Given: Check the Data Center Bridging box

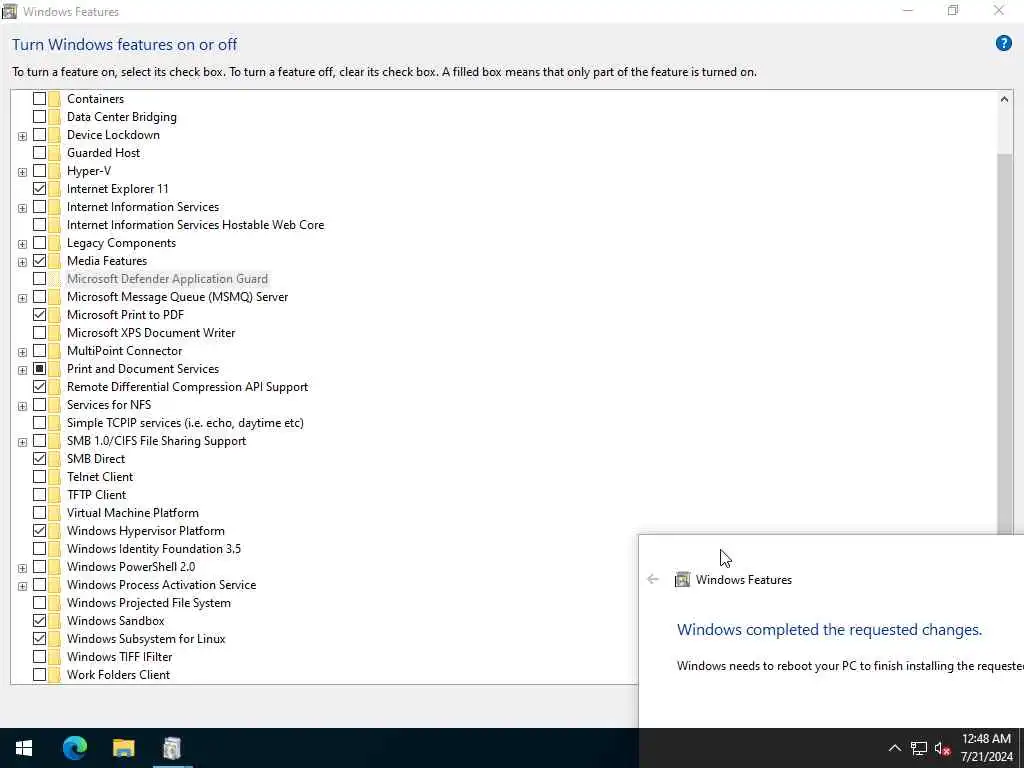Looking at the screenshot, I should [39, 117].
